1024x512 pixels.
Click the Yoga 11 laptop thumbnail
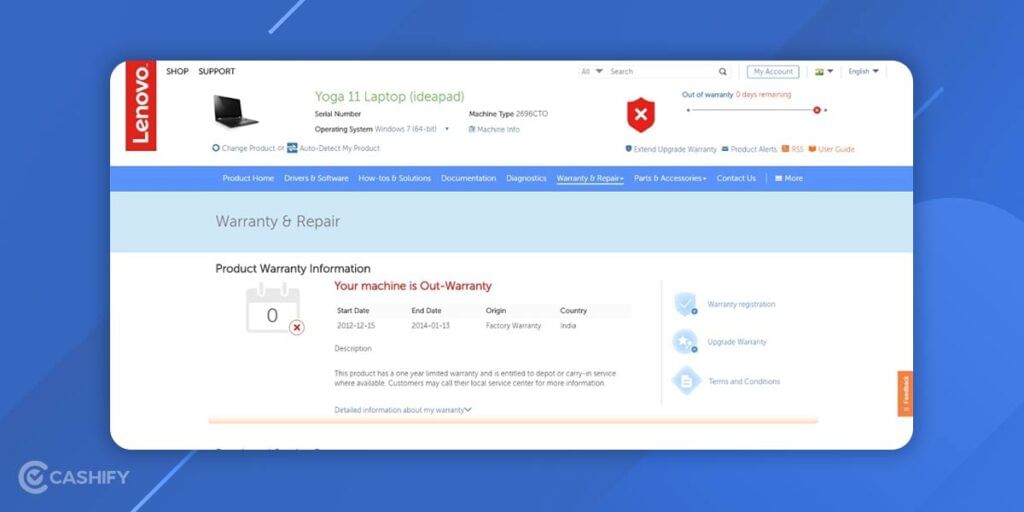[234, 111]
